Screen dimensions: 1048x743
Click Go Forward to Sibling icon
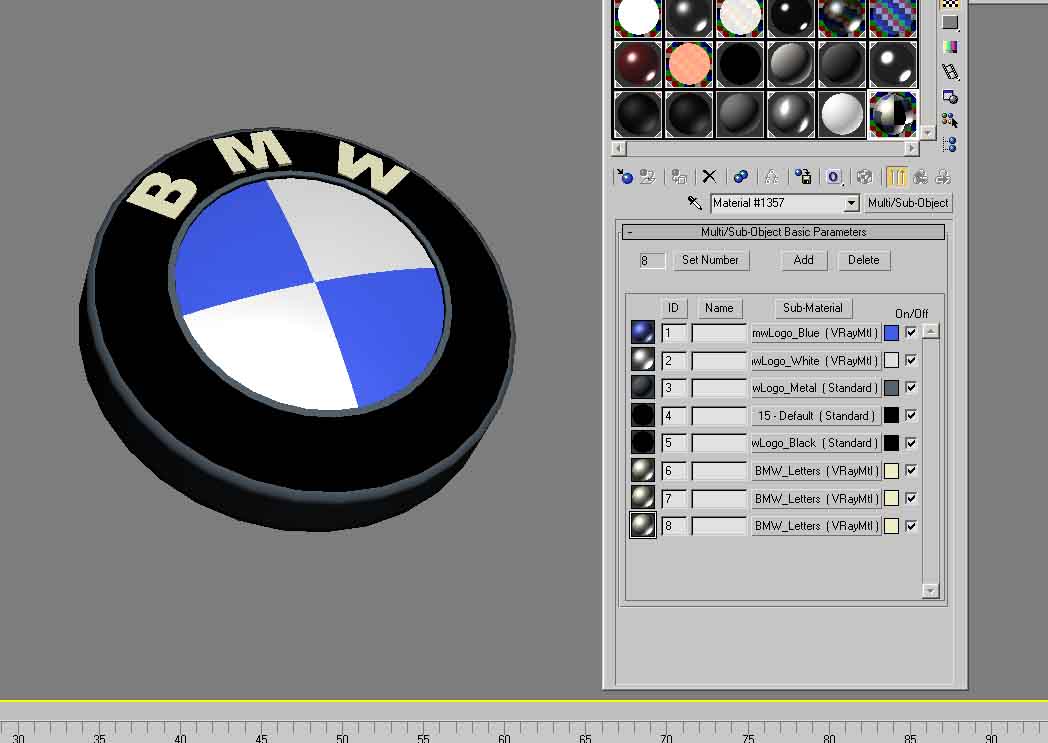coord(943,176)
